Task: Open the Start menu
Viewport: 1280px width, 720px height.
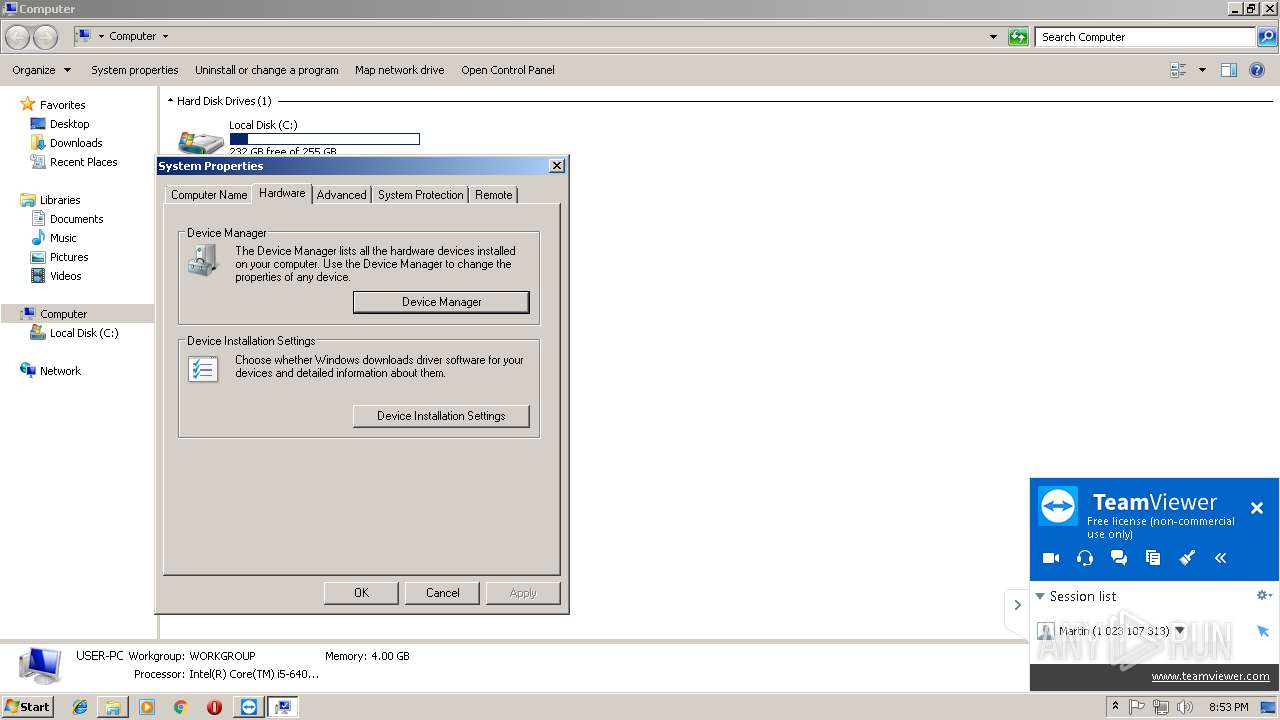Action: (27, 707)
